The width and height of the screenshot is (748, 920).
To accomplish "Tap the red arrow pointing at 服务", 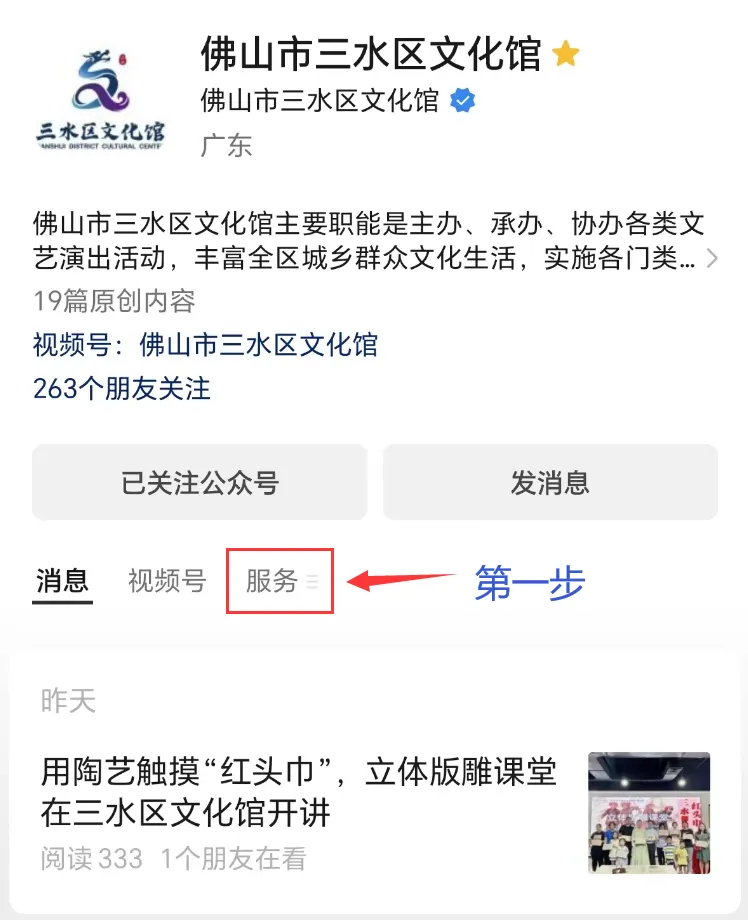I will coord(401,580).
